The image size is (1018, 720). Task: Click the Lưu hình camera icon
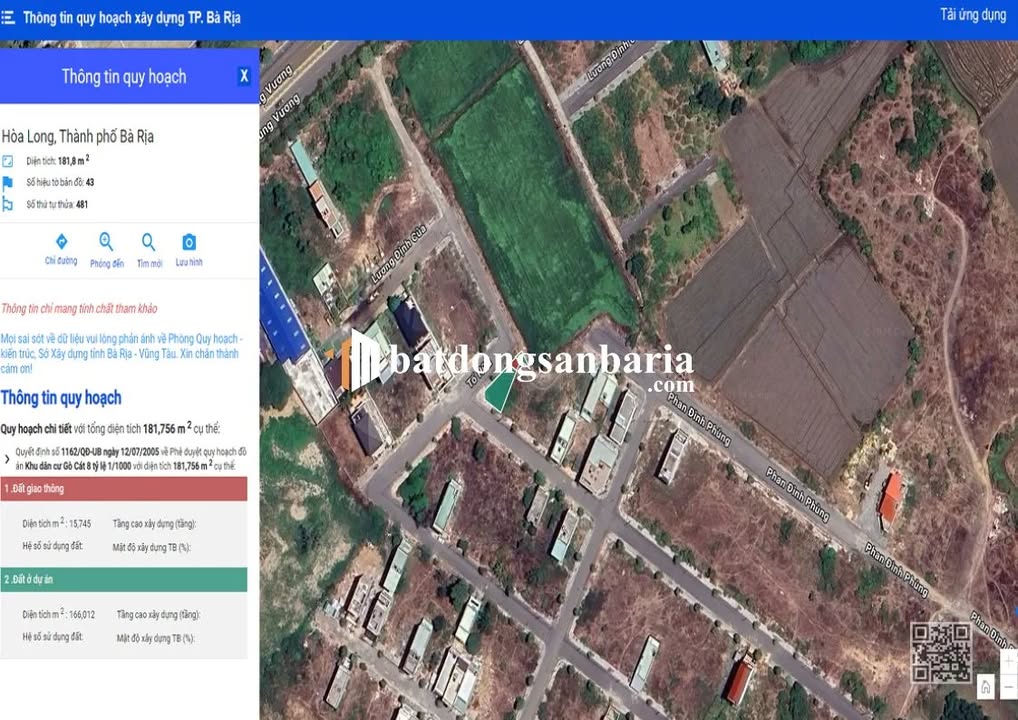[x=189, y=242]
